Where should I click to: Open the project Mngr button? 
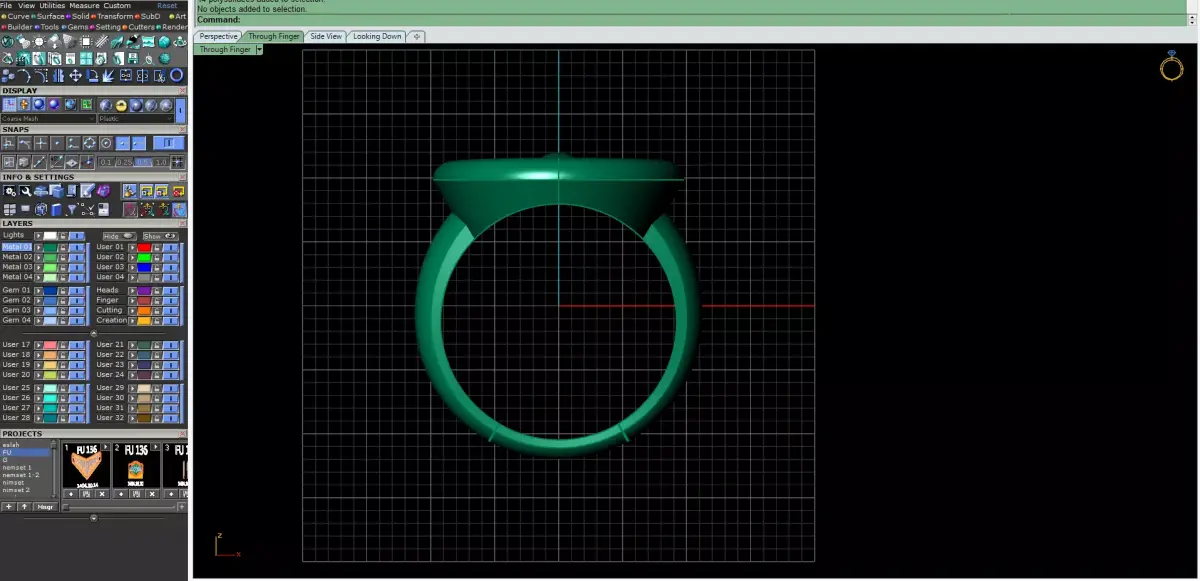pyautogui.click(x=46, y=507)
